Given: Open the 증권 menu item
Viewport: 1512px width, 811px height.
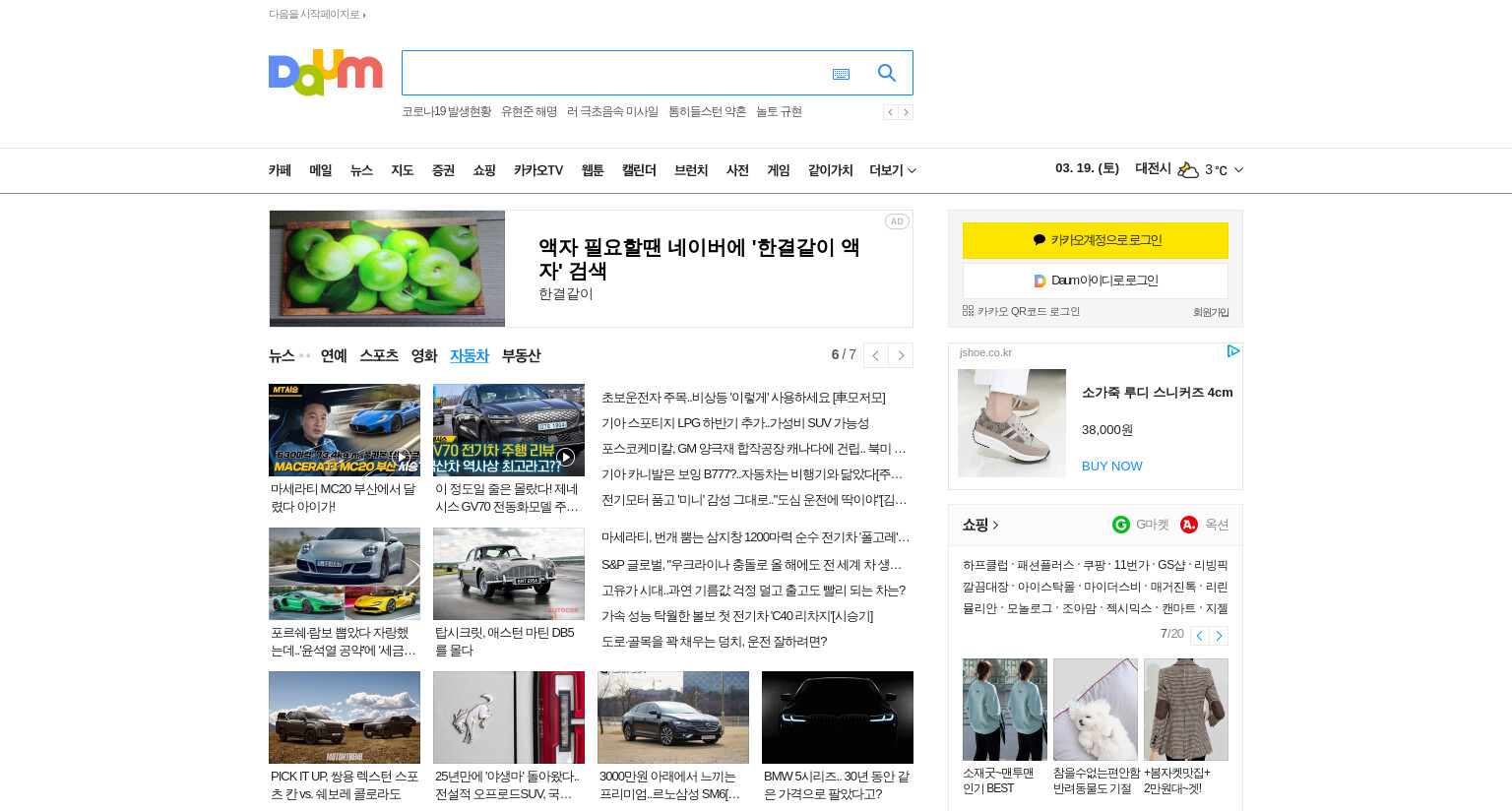Looking at the screenshot, I should tap(443, 170).
